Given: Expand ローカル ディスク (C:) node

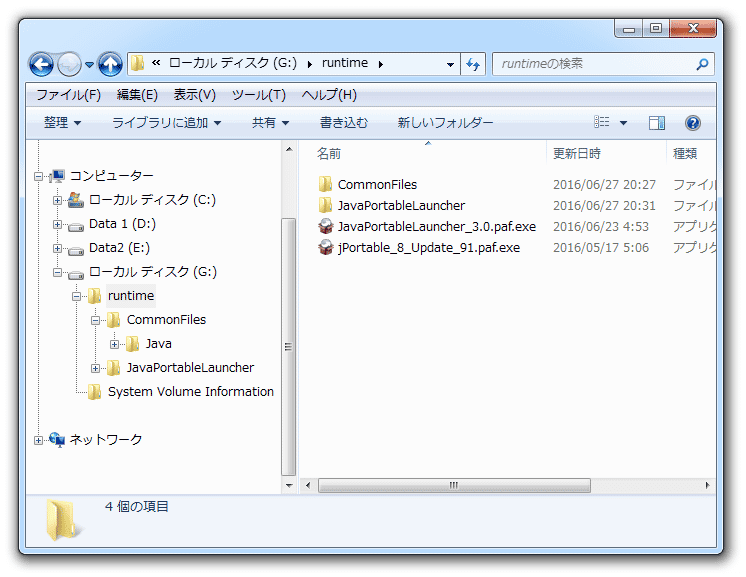Looking at the screenshot, I should pos(57,200).
